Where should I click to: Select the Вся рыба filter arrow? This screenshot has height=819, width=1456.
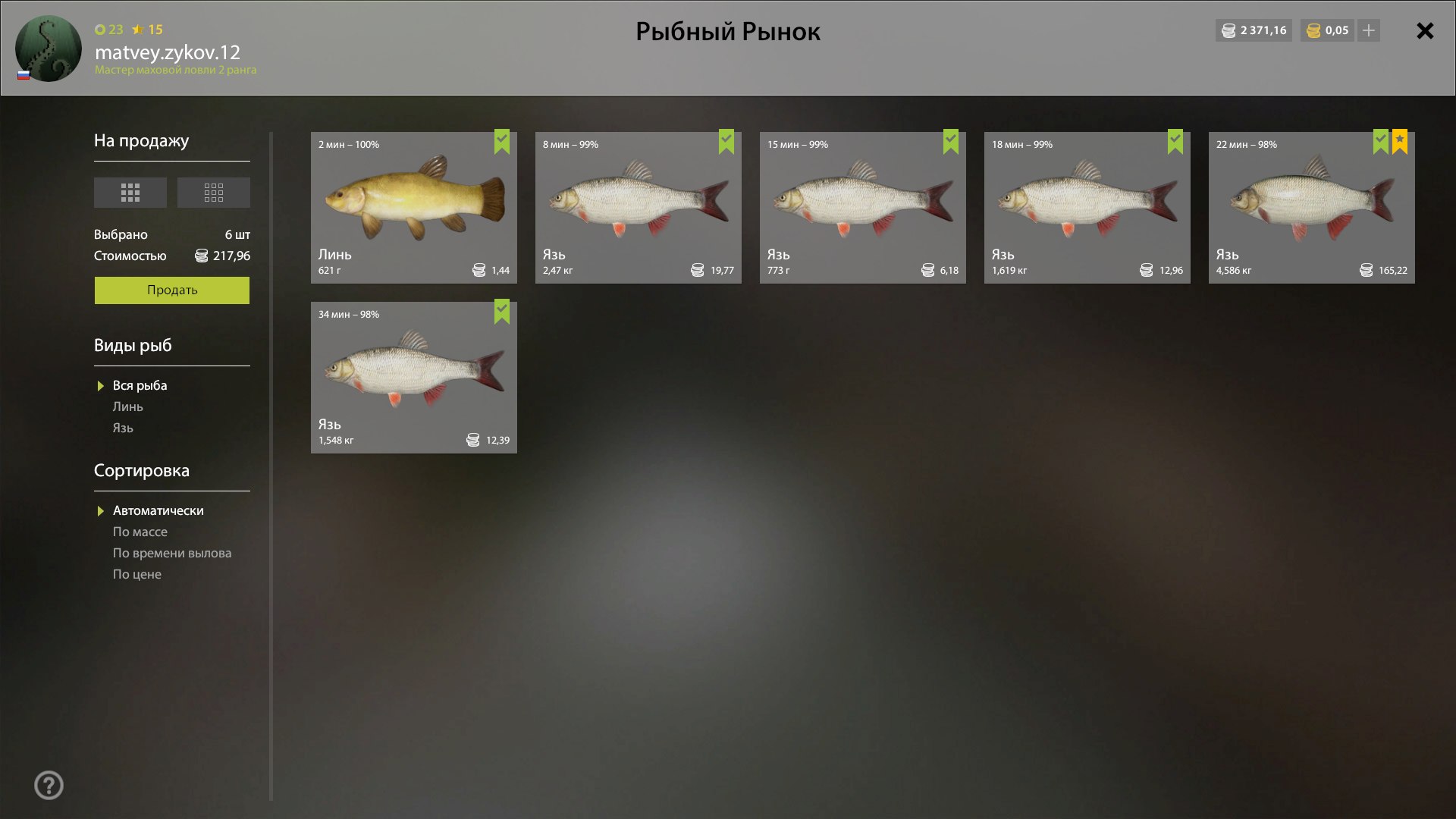point(100,386)
